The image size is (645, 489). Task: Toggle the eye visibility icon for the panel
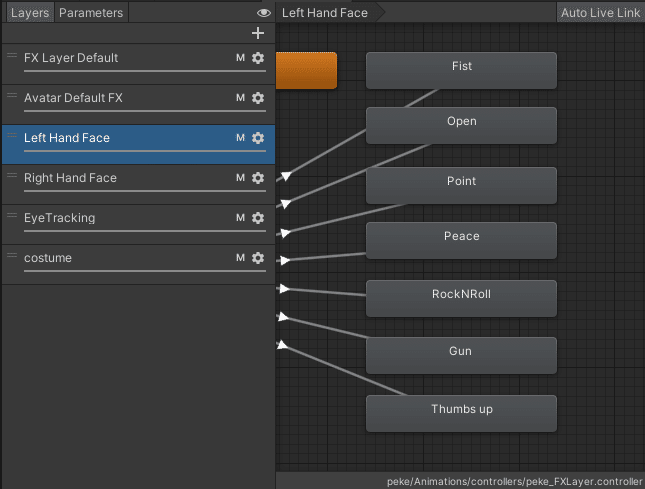click(264, 13)
